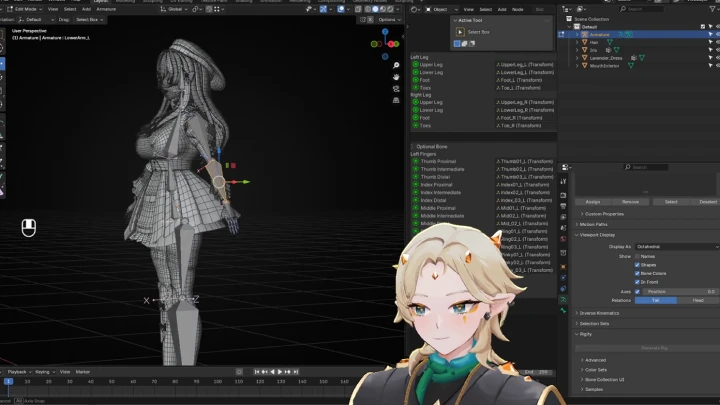The width and height of the screenshot is (720, 405).
Task: Toggle X-ray display in viewport header
Action: pyautogui.click(x=358, y=9)
